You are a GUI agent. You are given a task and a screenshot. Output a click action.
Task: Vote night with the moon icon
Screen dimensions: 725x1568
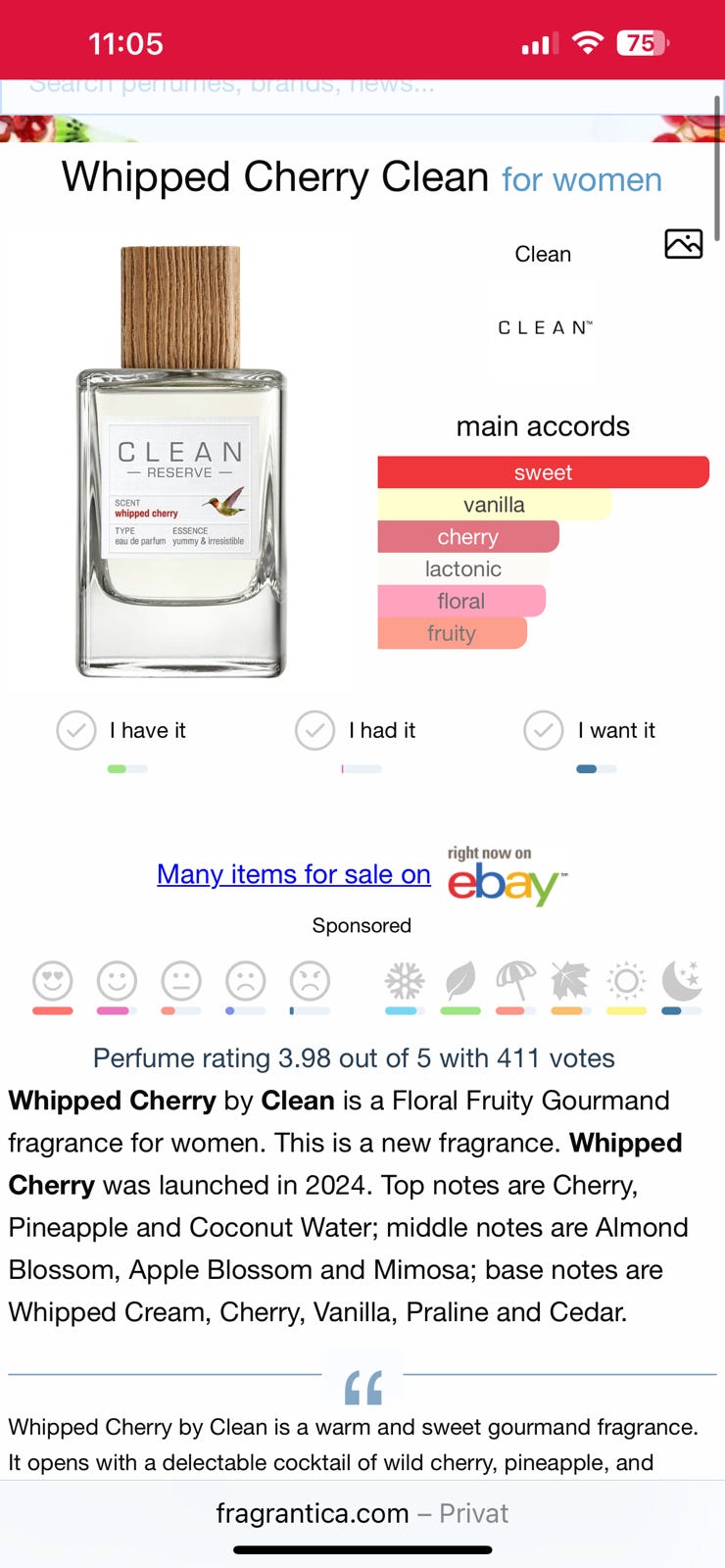[x=682, y=980]
